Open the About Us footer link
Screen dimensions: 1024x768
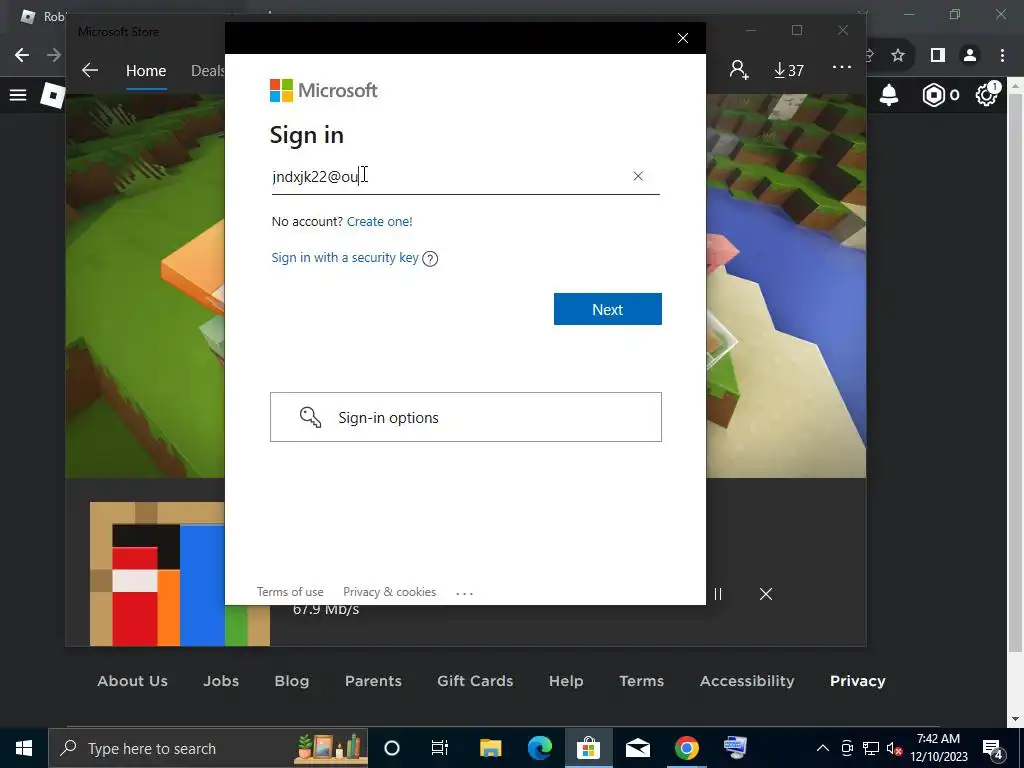(133, 680)
